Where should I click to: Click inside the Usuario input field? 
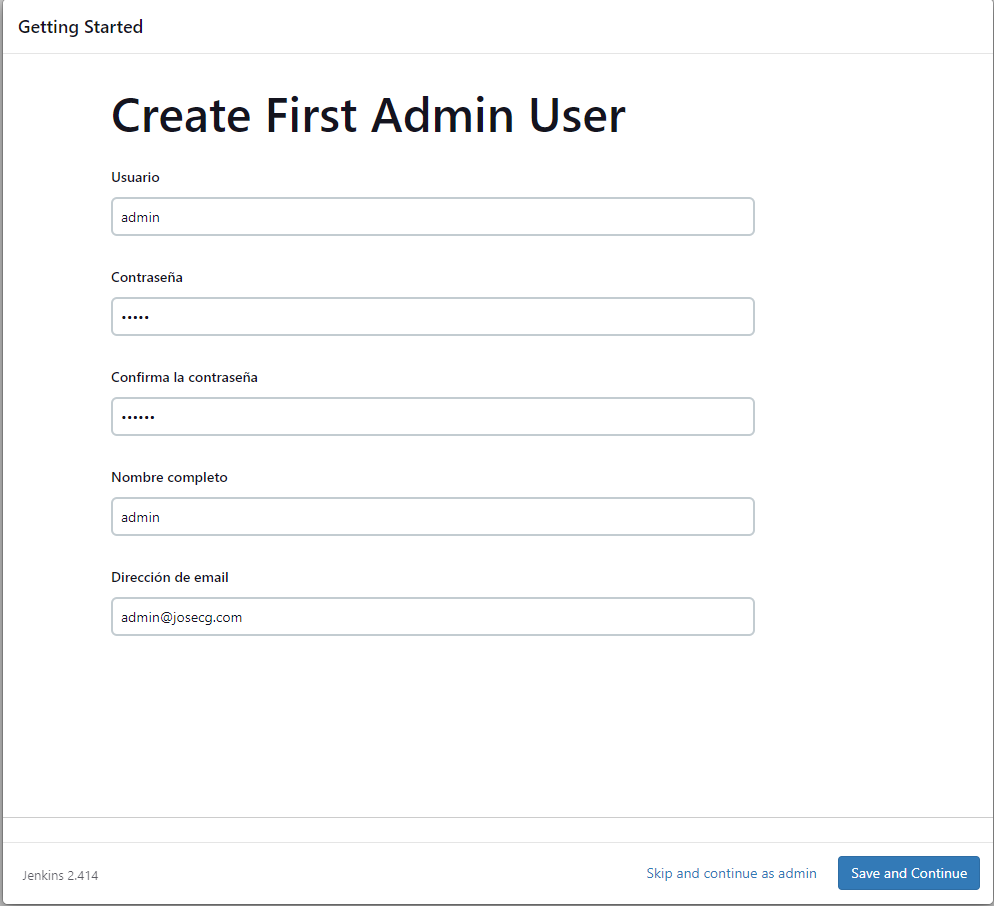[x=432, y=216]
